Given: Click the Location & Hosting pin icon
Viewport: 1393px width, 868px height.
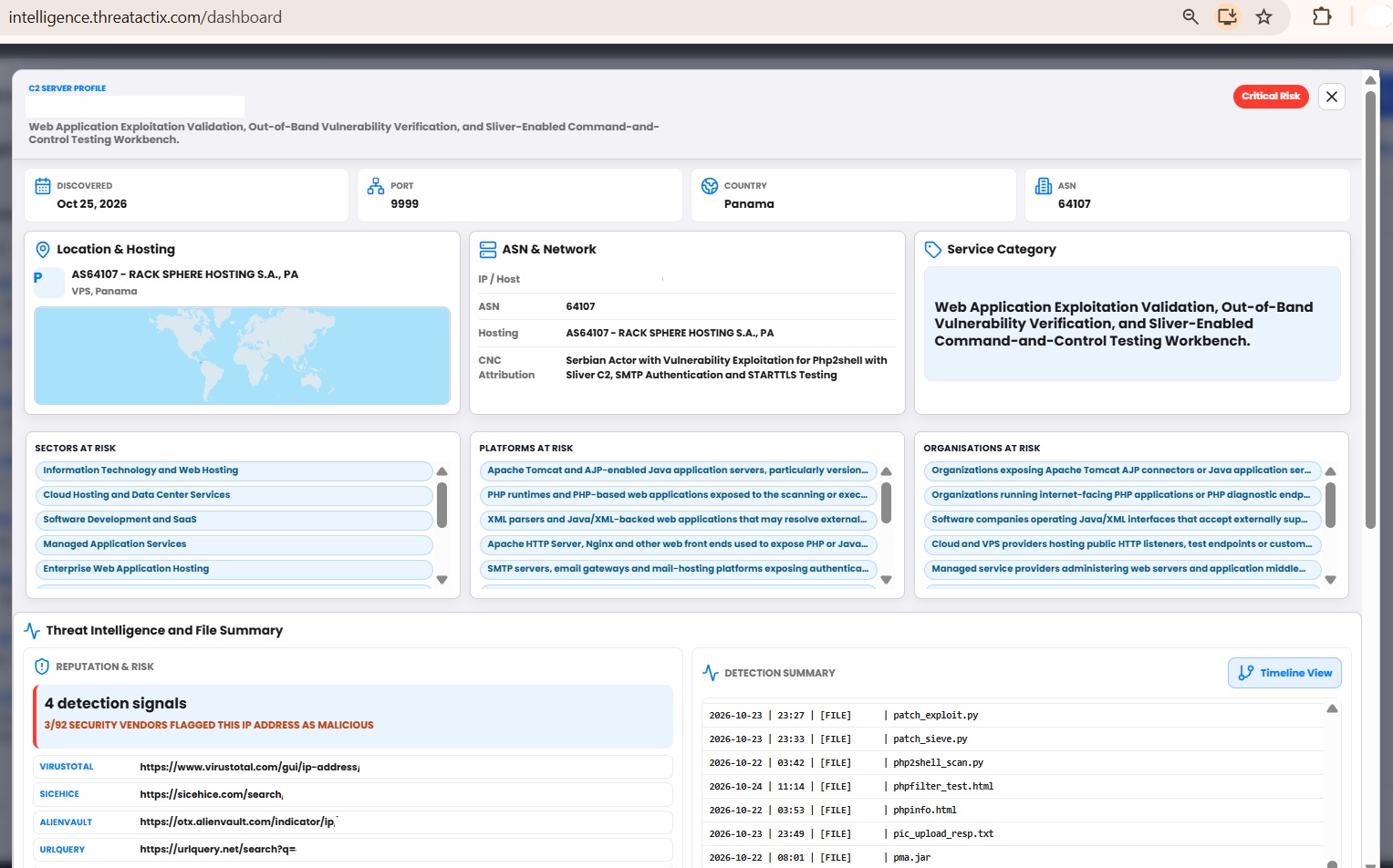Looking at the screenshot, I should [42, 250].
